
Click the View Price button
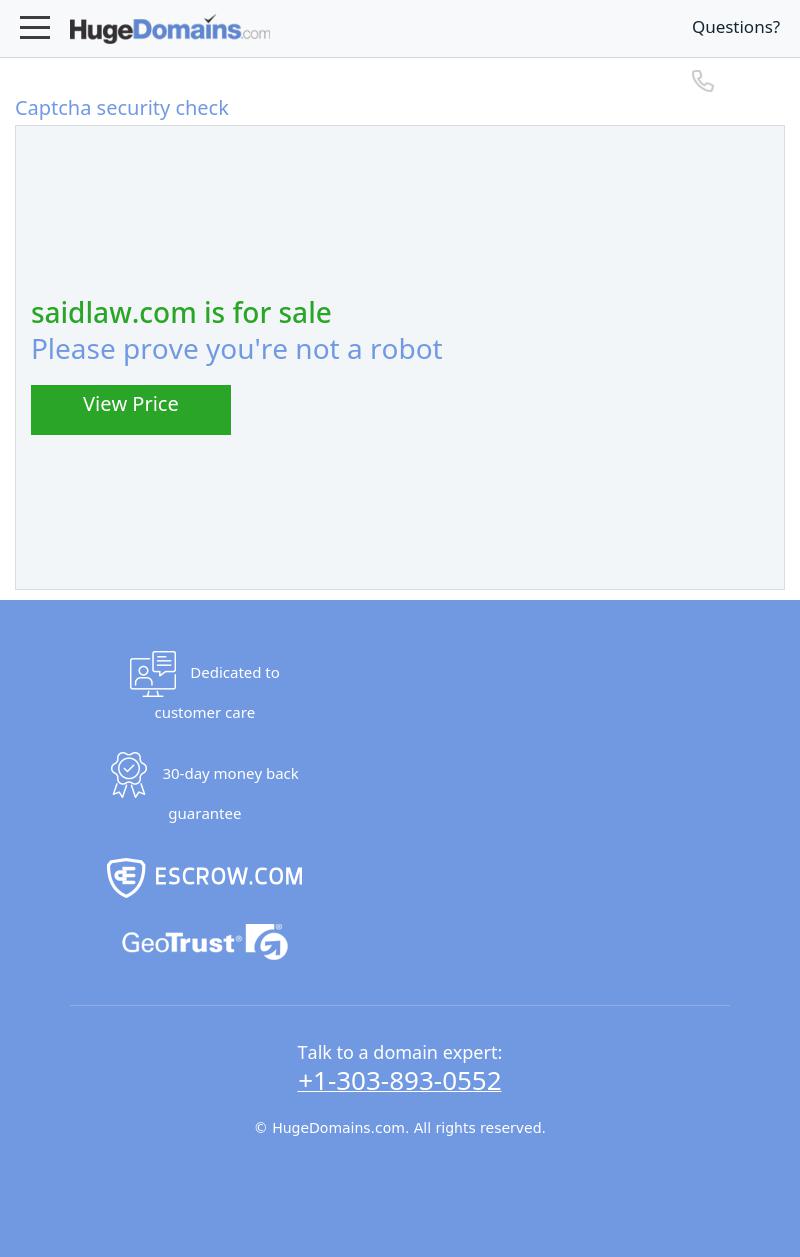[x=131, y=409]
